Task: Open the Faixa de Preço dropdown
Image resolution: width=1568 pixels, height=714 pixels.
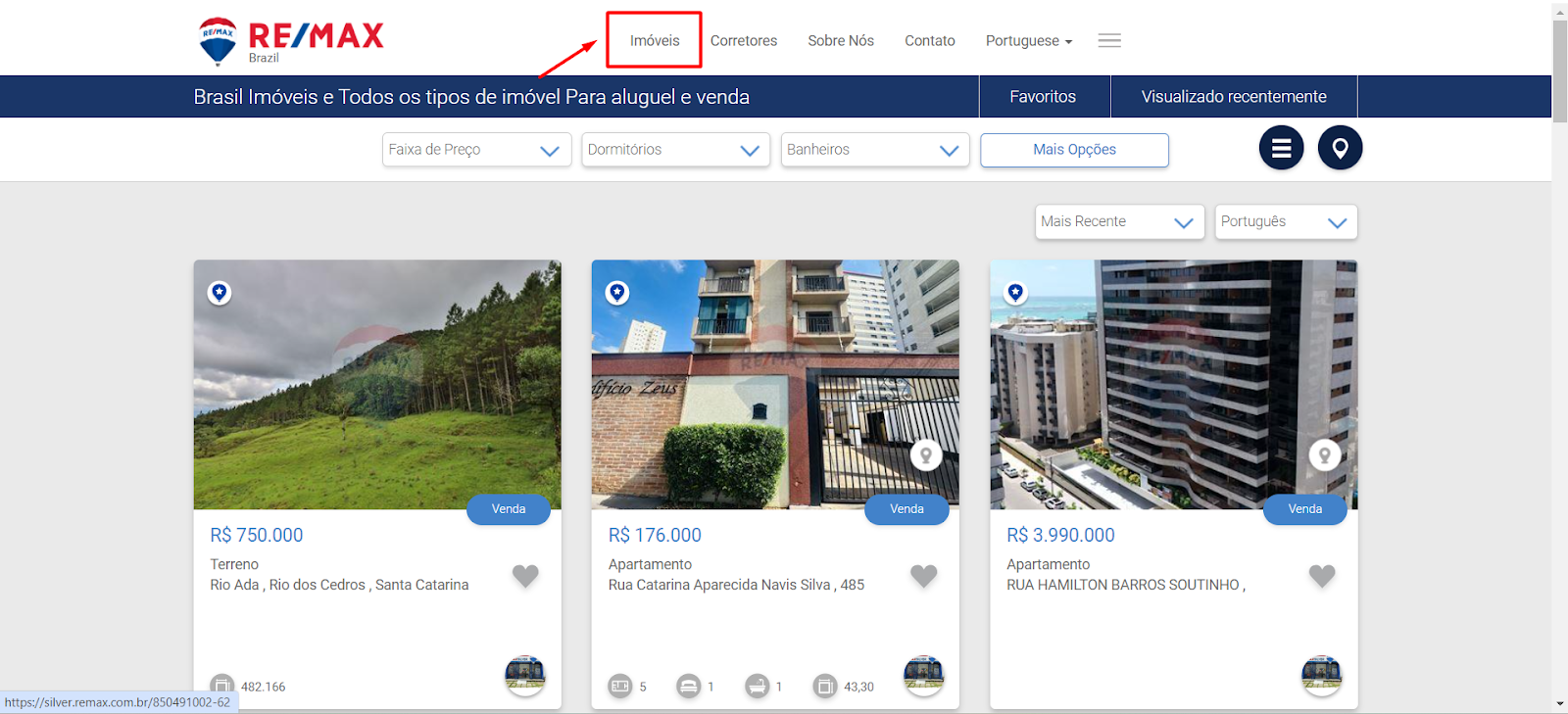Action: (476, 150)
